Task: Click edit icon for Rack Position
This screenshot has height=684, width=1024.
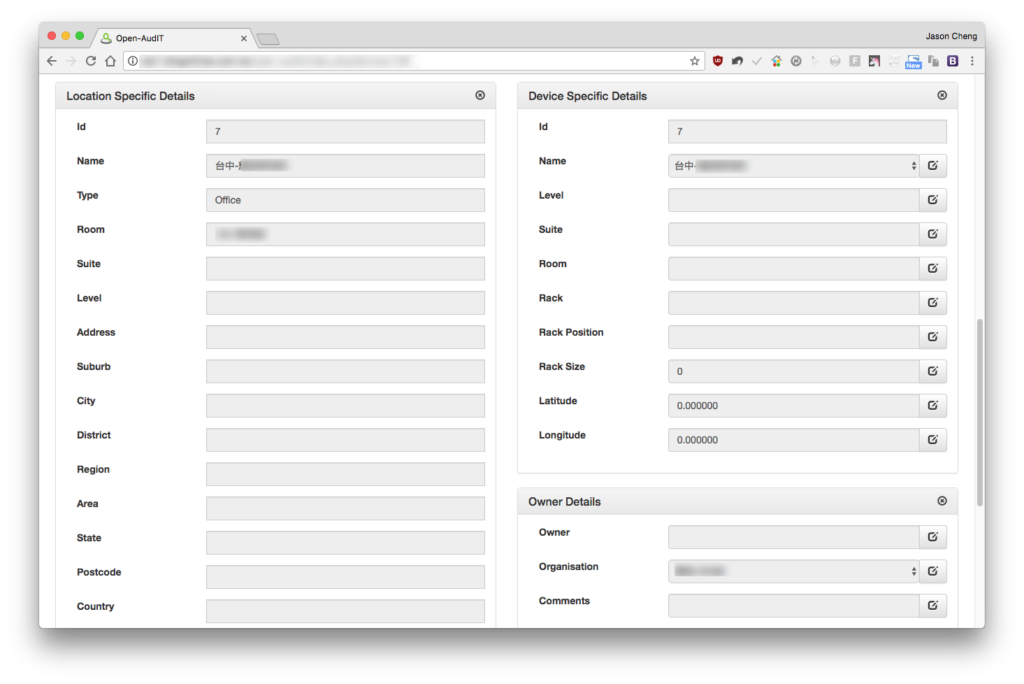Action: [933, 337]
